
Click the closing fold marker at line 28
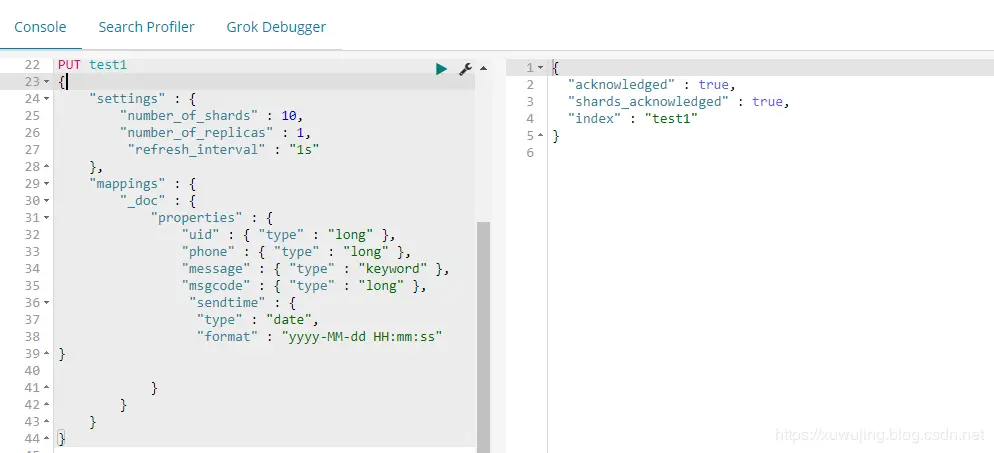click(47, 167)
